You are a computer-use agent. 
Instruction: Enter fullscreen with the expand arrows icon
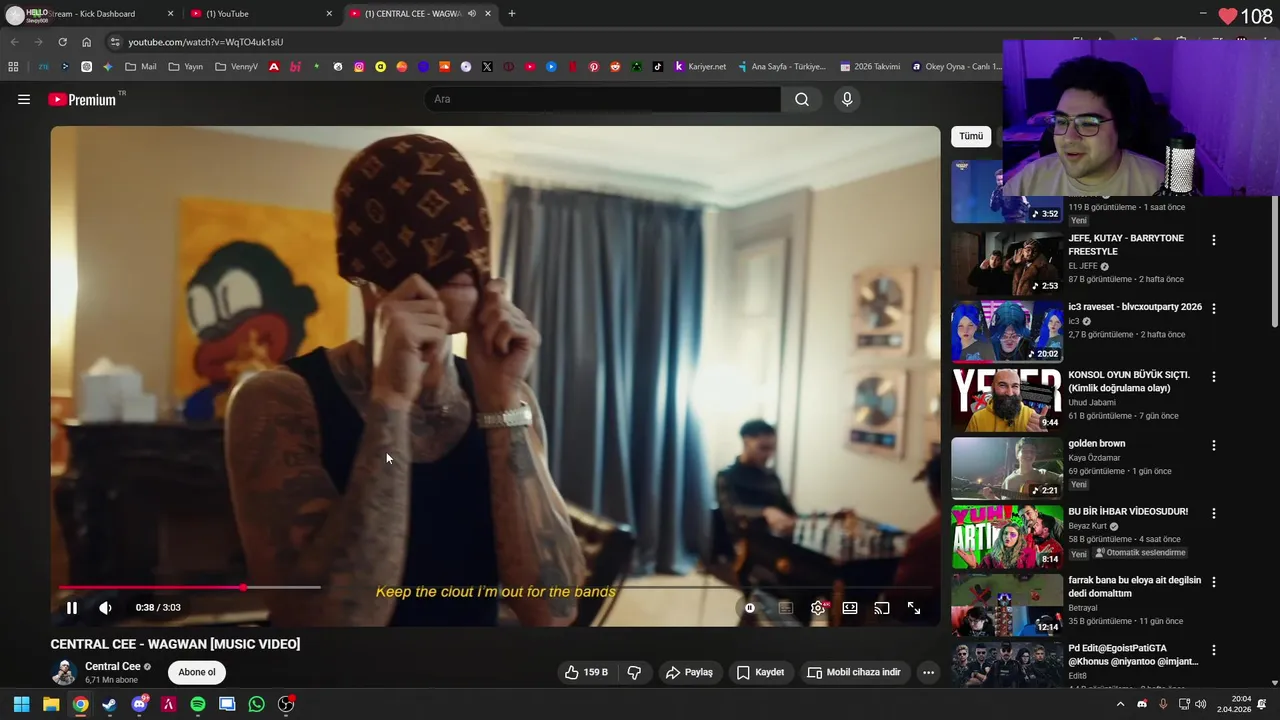point(914,608)
